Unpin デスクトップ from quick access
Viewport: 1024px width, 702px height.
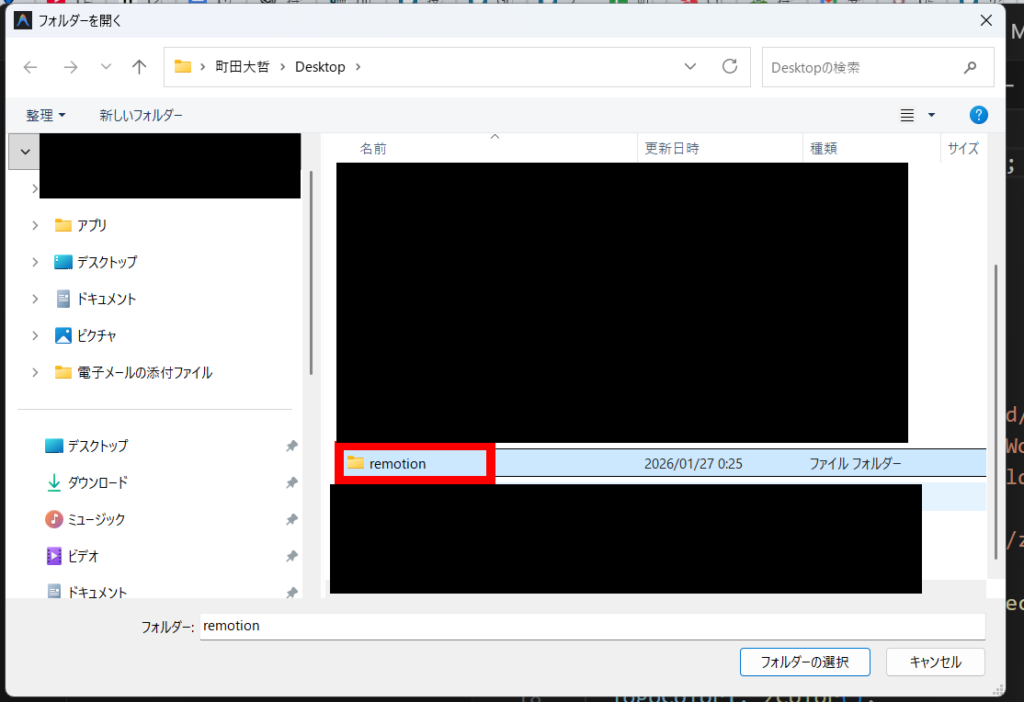pos(291,446)
